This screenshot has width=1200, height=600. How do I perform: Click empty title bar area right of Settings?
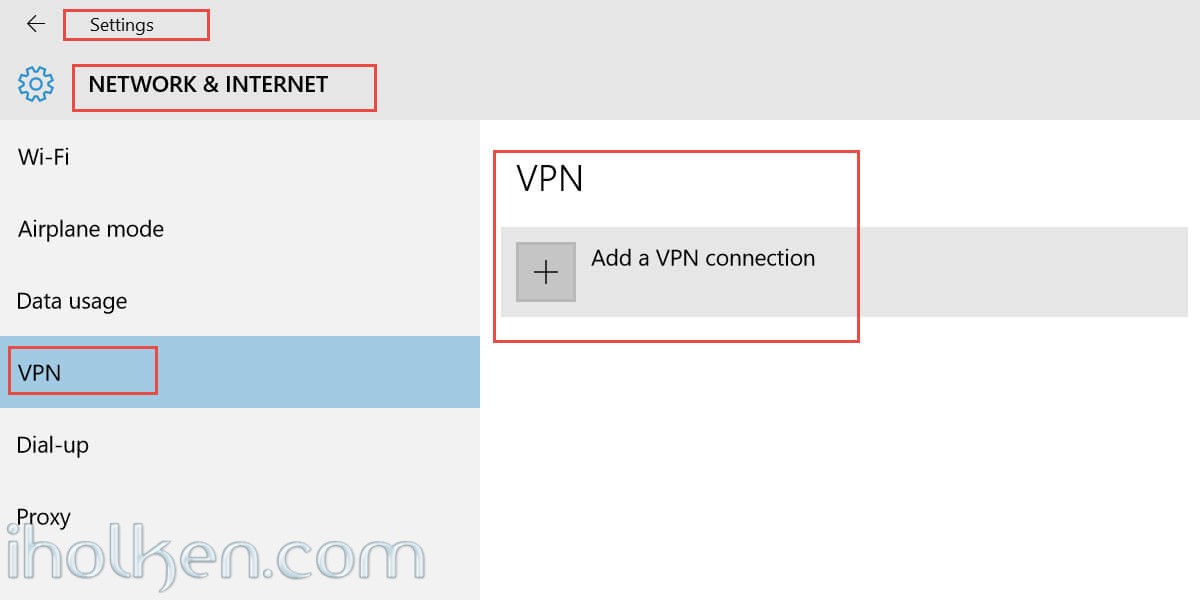(700, 24)
